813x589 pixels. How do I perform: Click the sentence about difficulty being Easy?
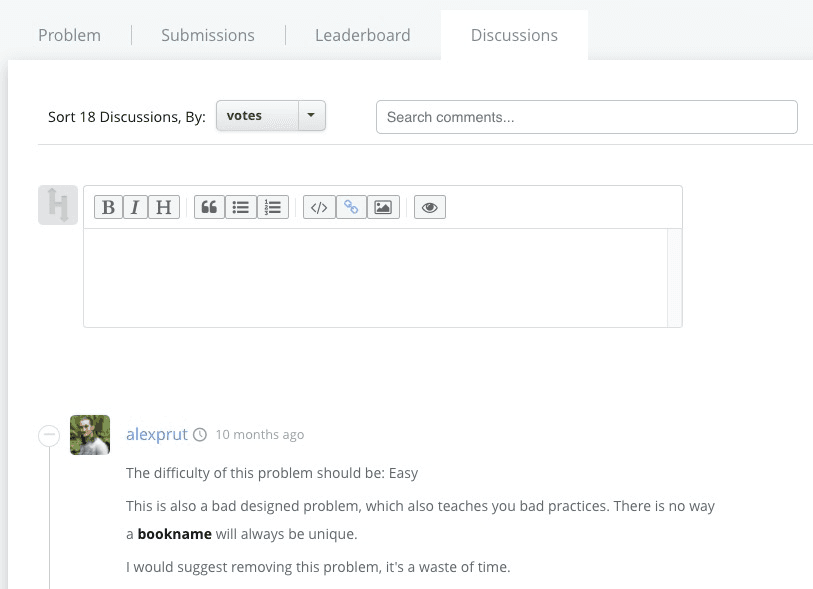click(272, 473)
